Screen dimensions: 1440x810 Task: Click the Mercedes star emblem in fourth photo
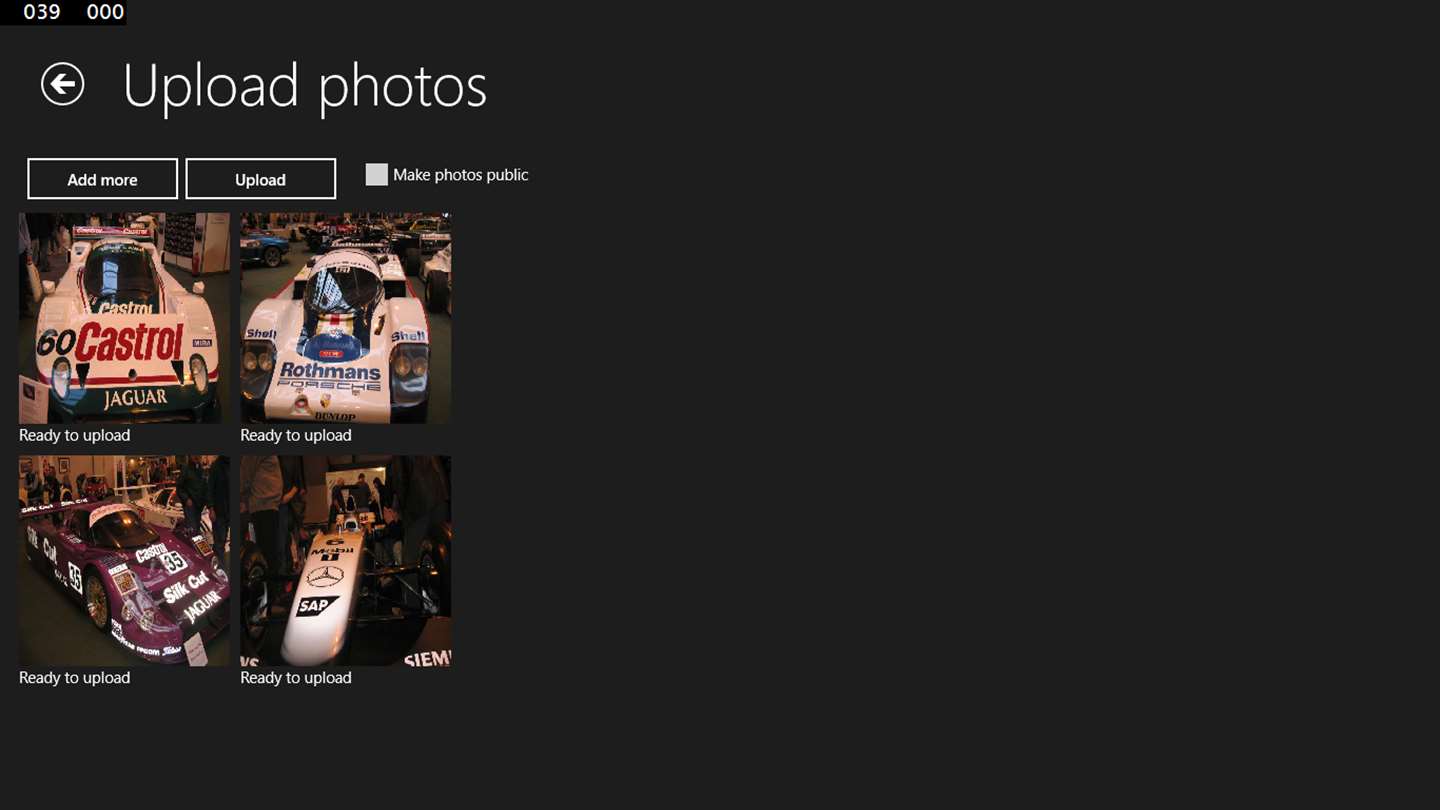coord(325,576)
